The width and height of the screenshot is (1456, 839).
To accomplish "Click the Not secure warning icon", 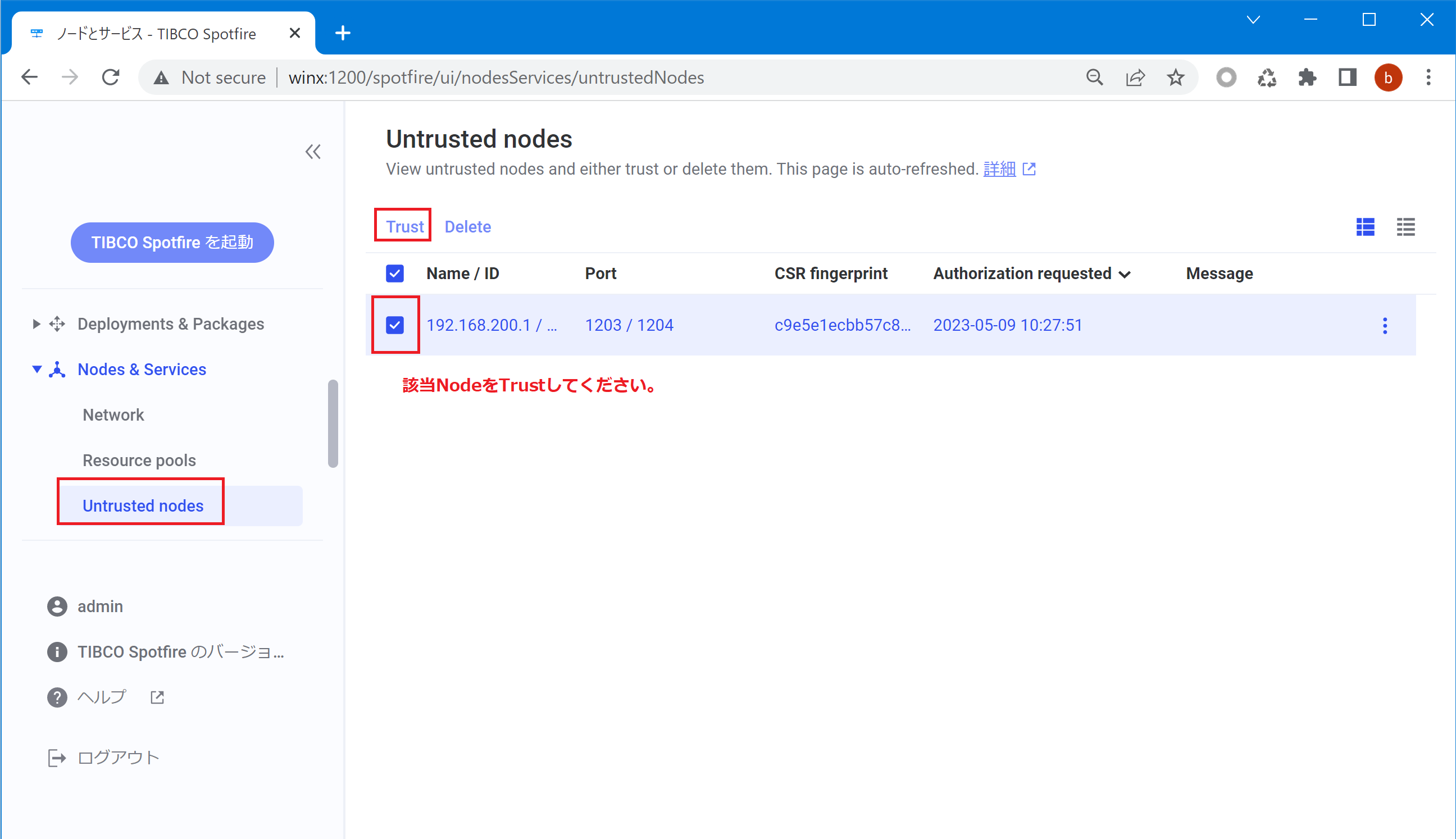I will point(161,78).
